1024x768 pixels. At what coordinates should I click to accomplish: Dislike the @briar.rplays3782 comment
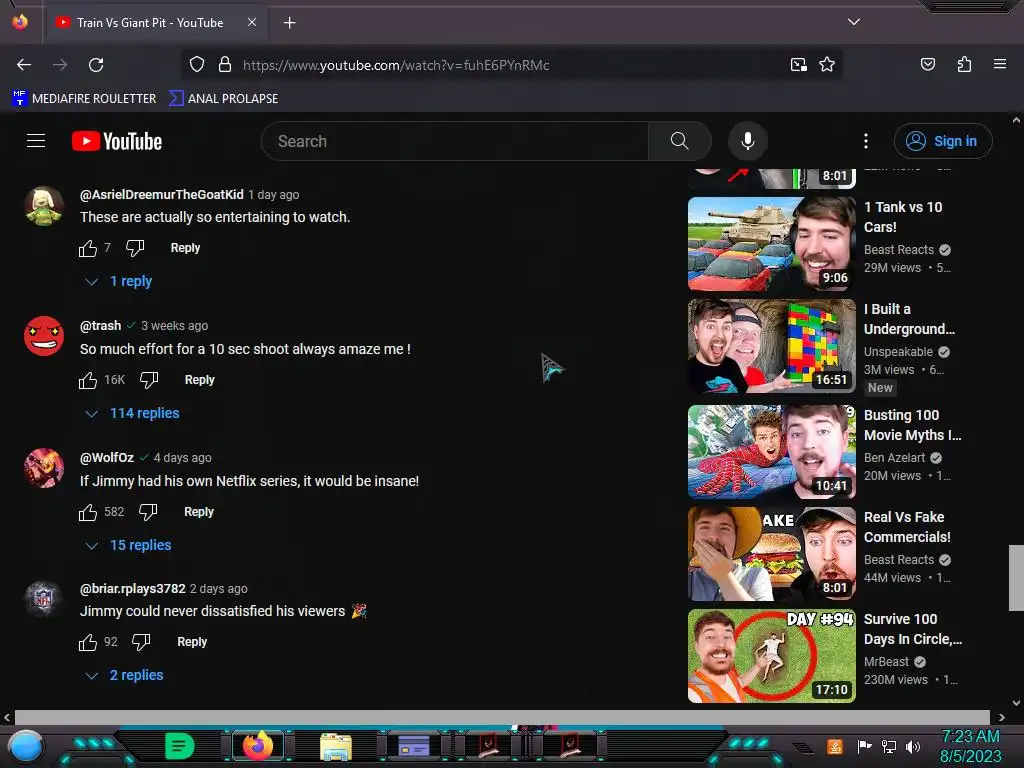(x=141, y=642)
